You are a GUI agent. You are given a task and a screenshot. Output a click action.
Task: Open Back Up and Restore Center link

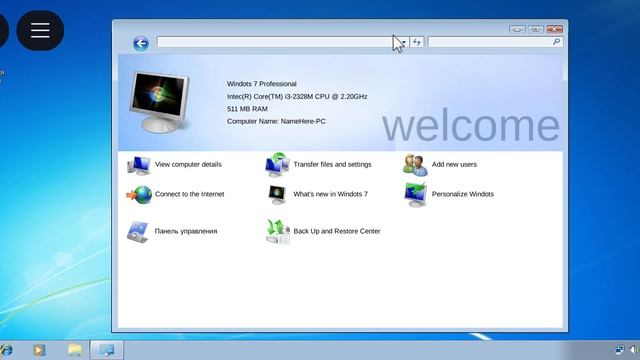pyautogui.click(x=337, y=231)
